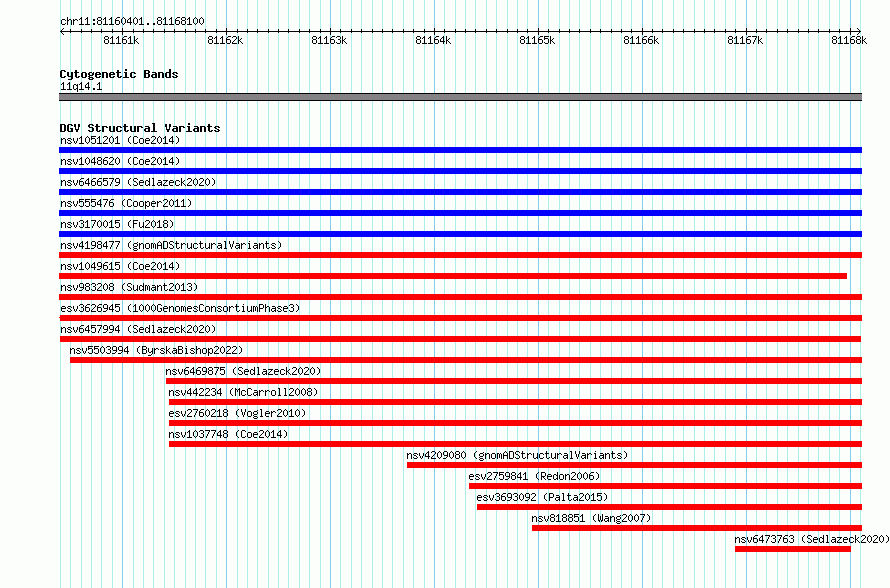The image size is (890, 588).
Task: Click the 81166k ruler tick label
Action: [x=641, y=41]
